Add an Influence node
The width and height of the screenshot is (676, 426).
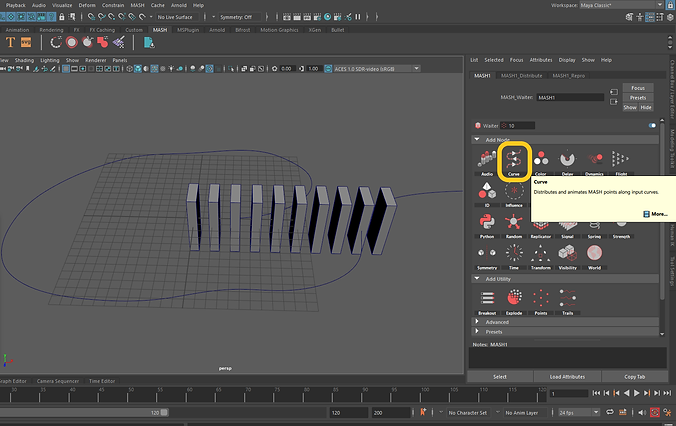point(513,194)
